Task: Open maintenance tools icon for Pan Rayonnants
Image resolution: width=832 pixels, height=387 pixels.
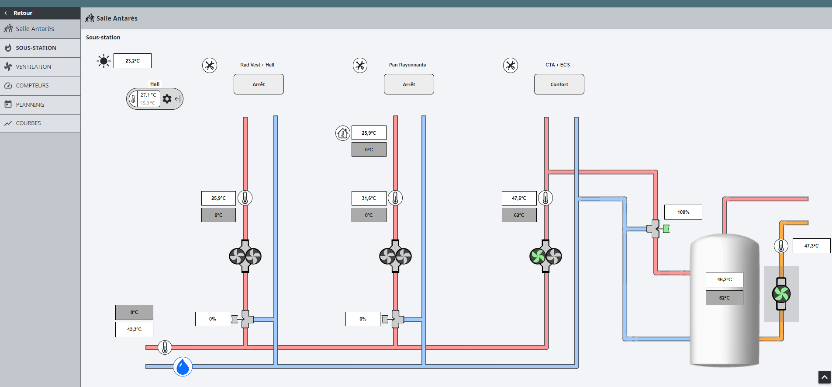Action: [x=360, y=66]
